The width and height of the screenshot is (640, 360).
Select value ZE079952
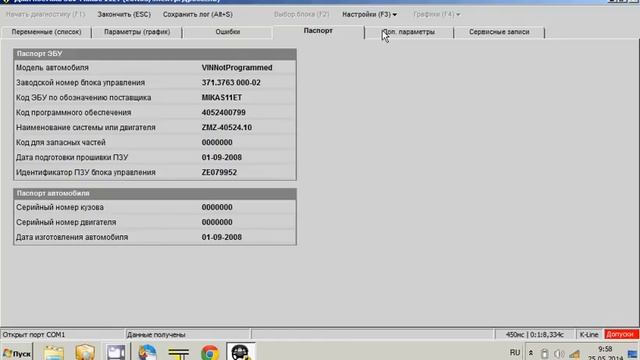point(219,172)
